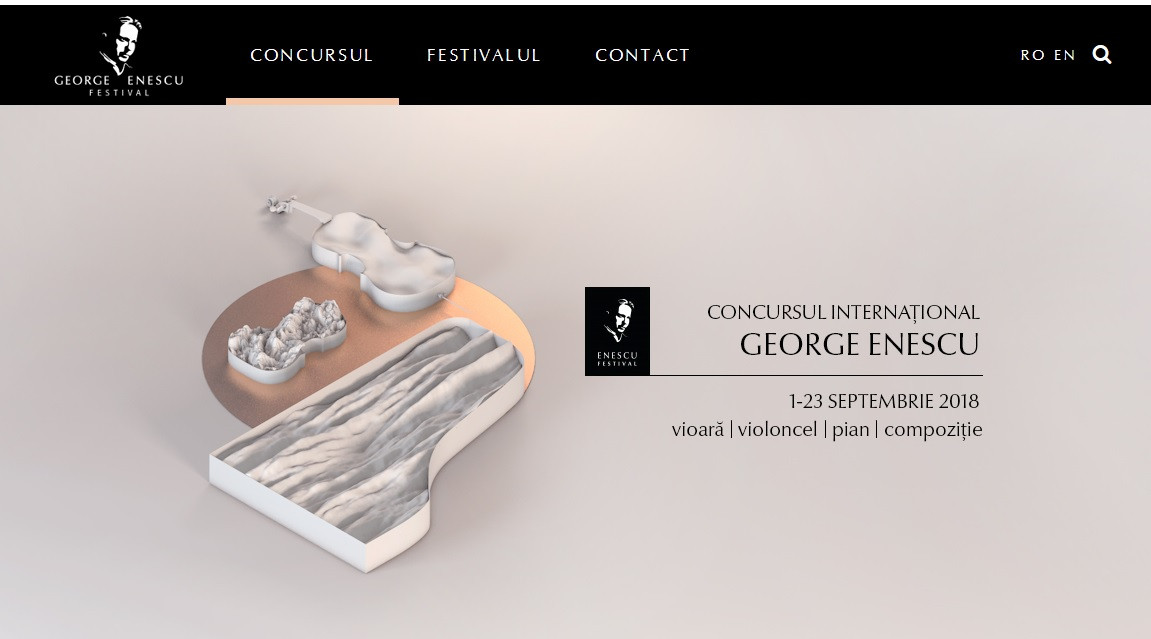The image size is (1151, 639).
Task: Click the George Enescu Festival logo
Action: 119,56
